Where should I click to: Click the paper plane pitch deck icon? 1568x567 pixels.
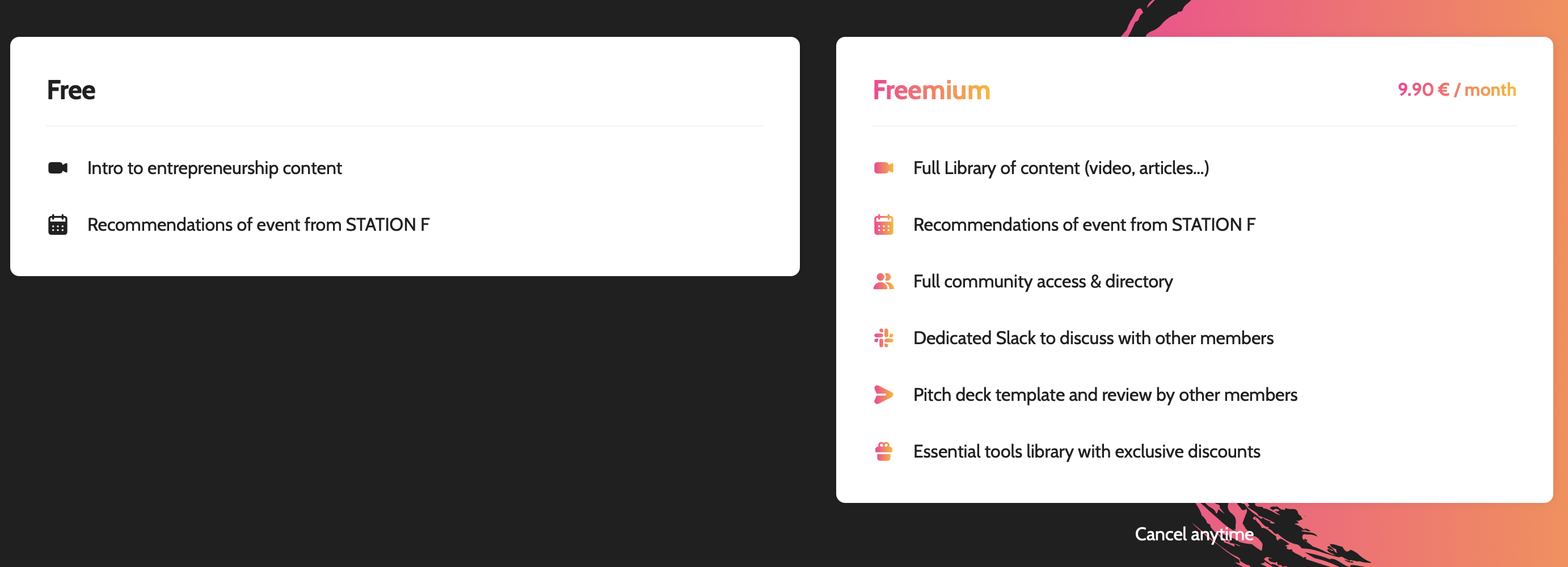click(x=883, y=395)
